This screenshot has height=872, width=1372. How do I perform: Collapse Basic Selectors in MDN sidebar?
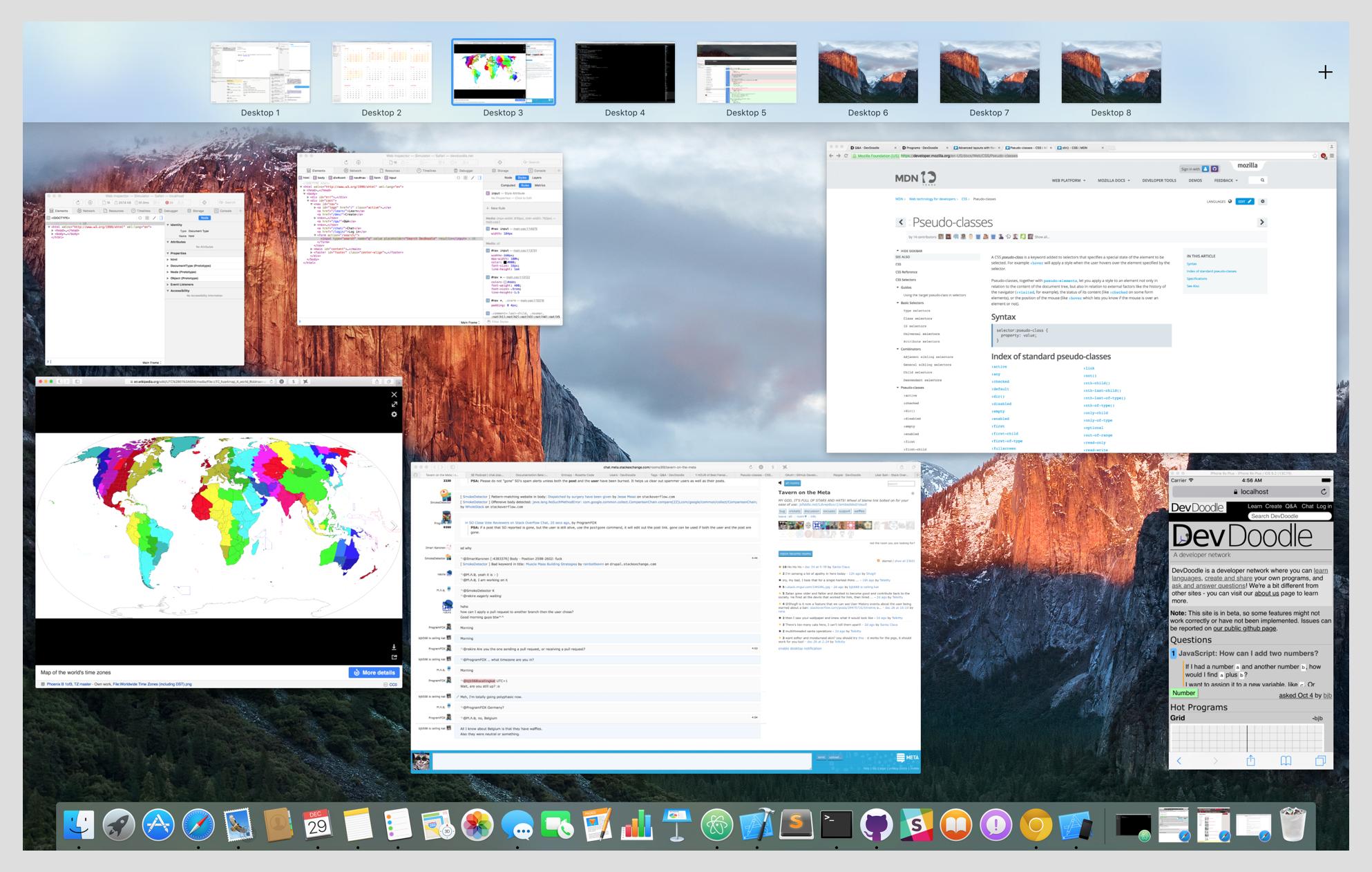[x=911, y=303]
